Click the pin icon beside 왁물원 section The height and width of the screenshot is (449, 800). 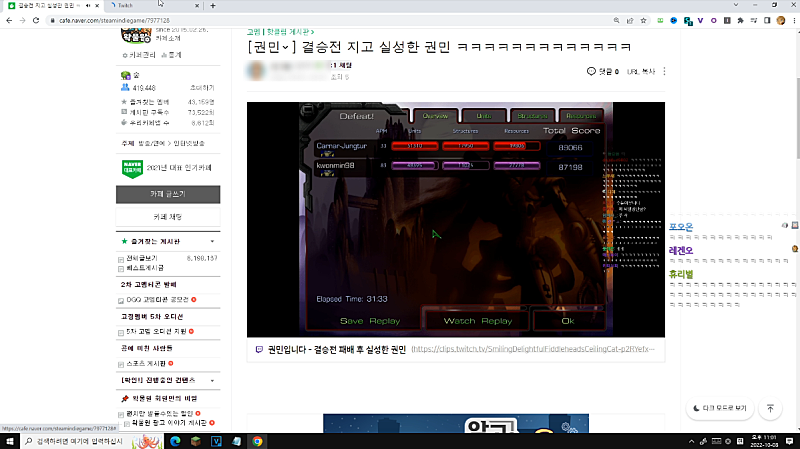click(124, 398)
